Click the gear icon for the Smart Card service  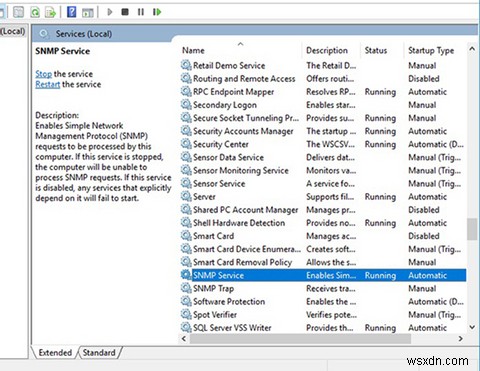186,236
